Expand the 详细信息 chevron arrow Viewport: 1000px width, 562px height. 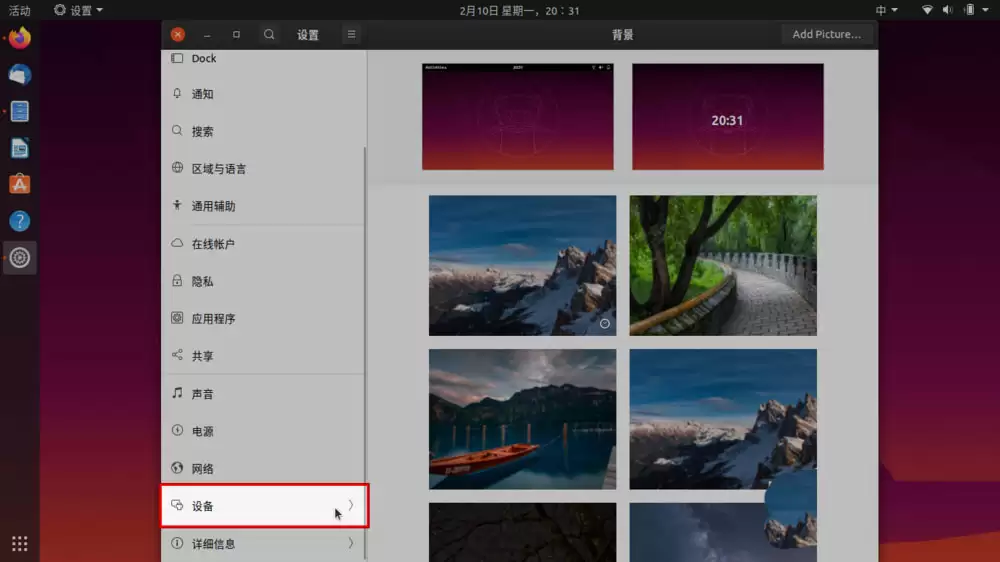coord(350,543)
